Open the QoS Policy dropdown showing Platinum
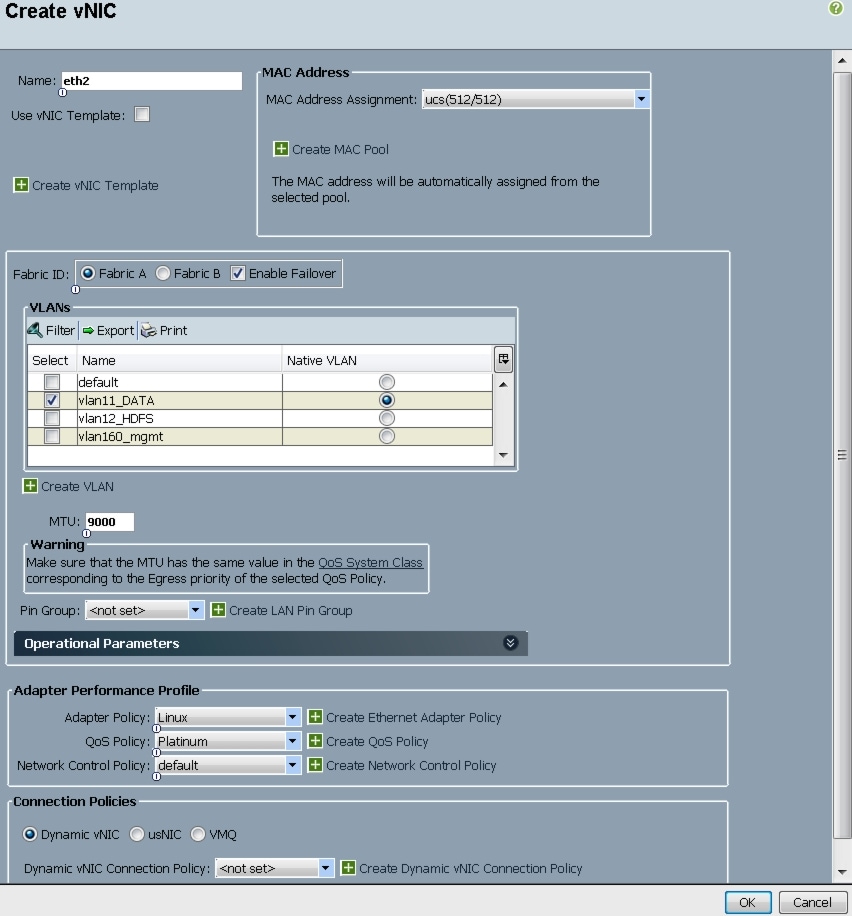Screen dimensions: 852x916 (x=293, y=741)
